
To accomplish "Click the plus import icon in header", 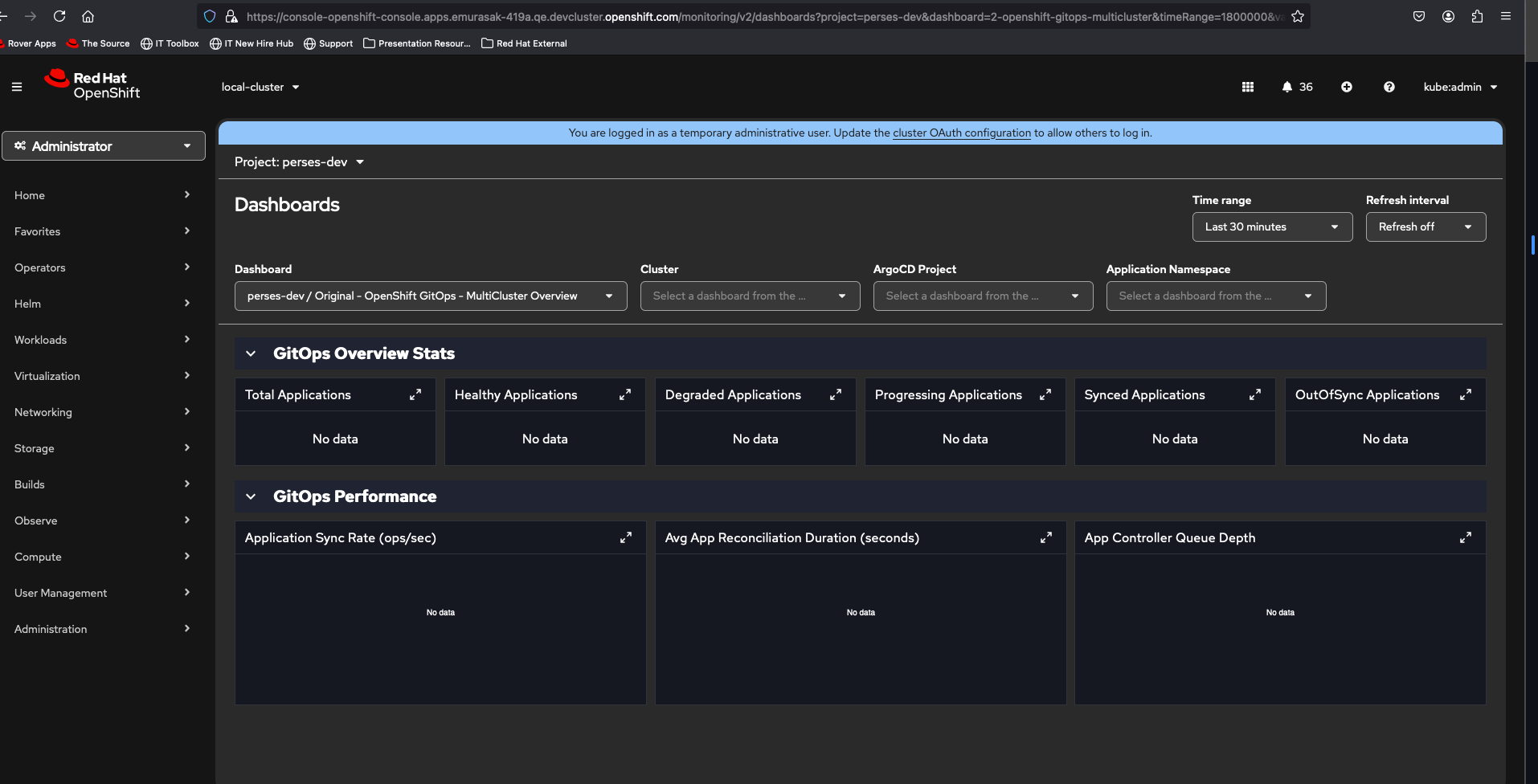I will 1347,87.
